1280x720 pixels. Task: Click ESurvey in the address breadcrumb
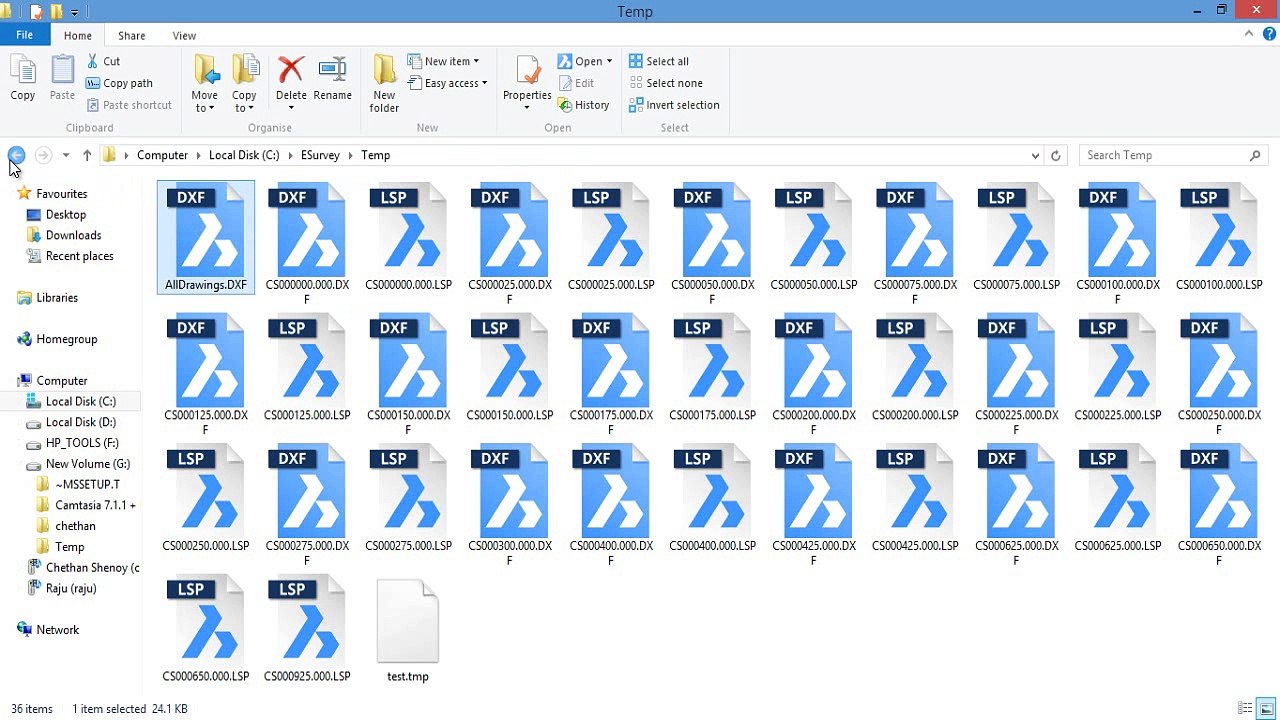320,155
